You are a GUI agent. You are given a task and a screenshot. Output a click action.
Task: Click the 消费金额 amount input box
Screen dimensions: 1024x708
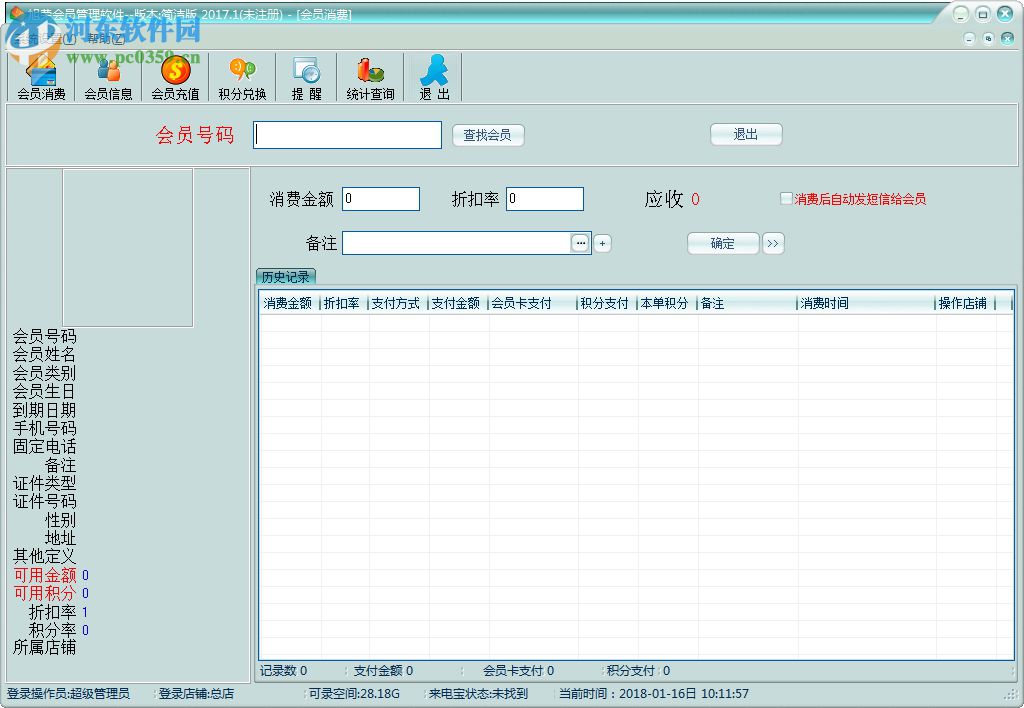click(x=381, y=198)
